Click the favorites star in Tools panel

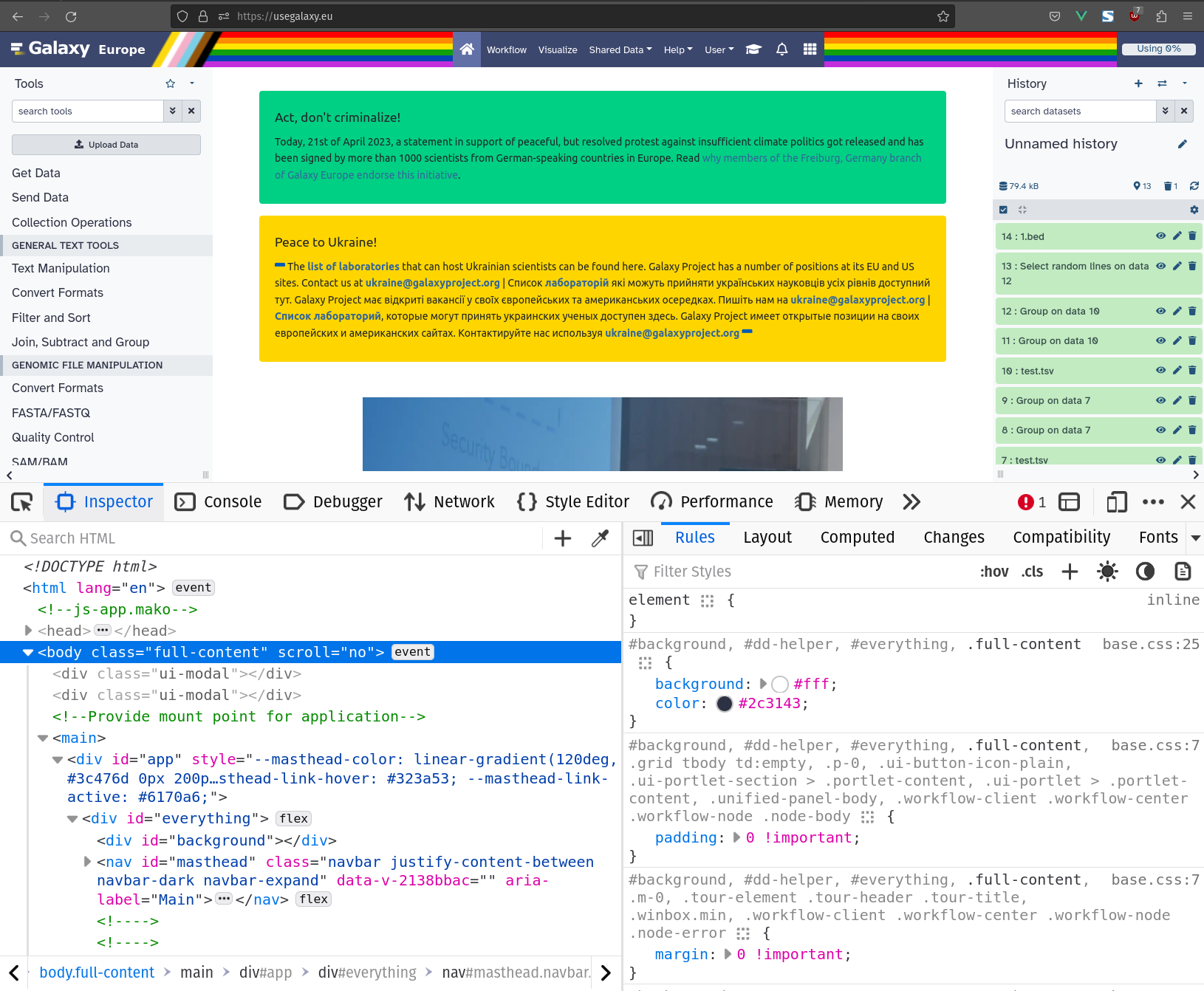(x=171, y=83)
